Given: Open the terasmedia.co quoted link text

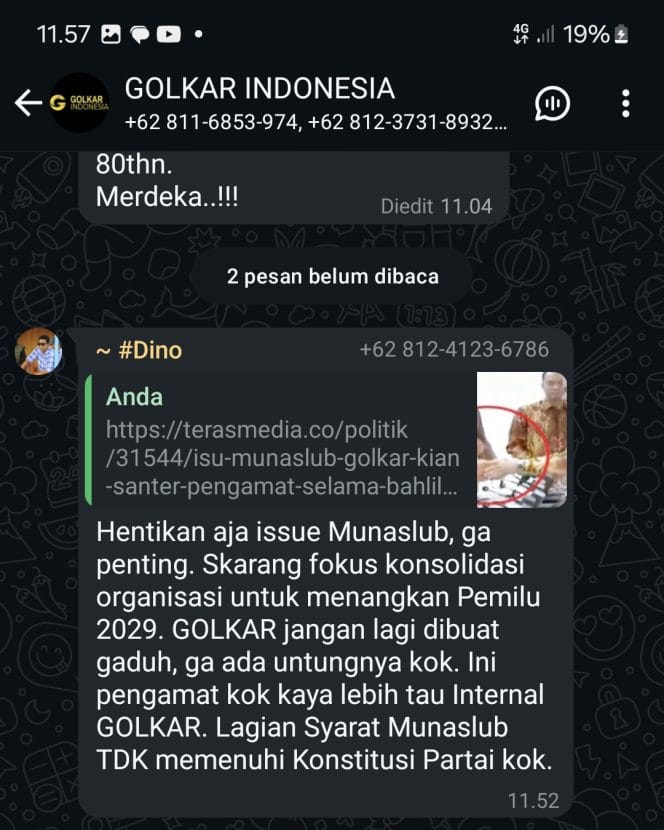Looking at the screenshot, I should [x=282, y=458].
